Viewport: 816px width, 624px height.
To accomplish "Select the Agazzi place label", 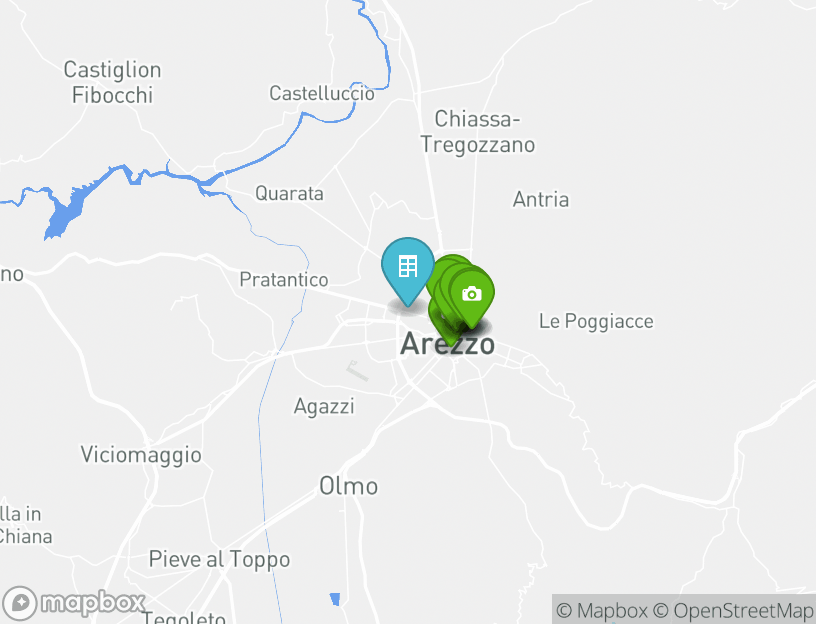I will pyautogui.click(x=324, y=406).
